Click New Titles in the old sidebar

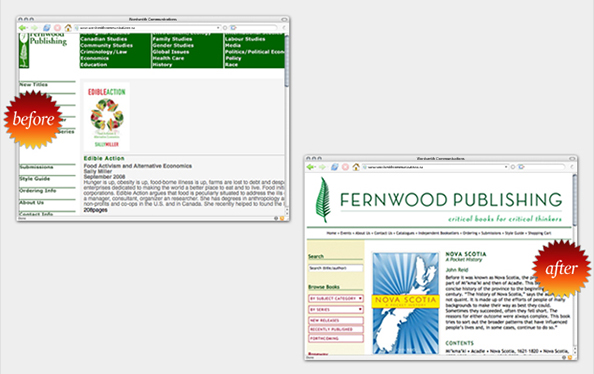click(x=34, y=85)
